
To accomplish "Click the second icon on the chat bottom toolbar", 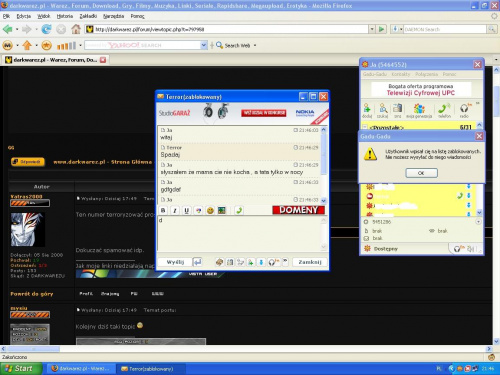I will coord(230,262).
